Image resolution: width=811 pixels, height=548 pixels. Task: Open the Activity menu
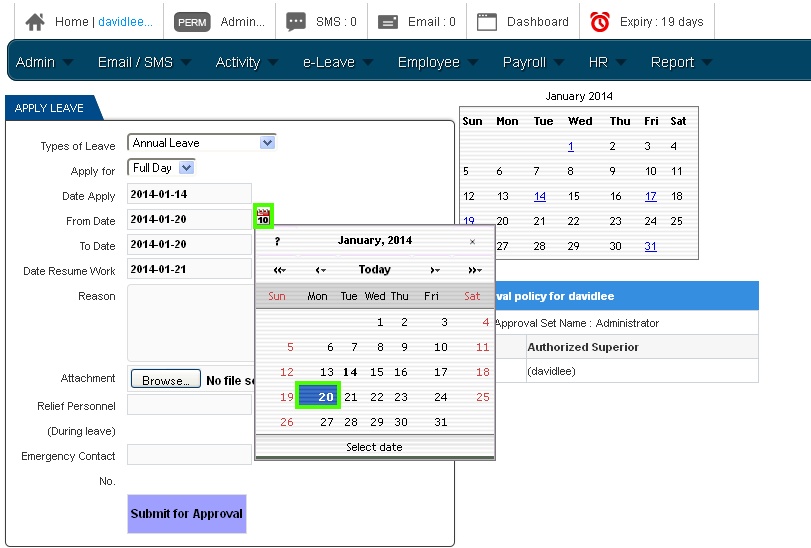pos(247,62)
